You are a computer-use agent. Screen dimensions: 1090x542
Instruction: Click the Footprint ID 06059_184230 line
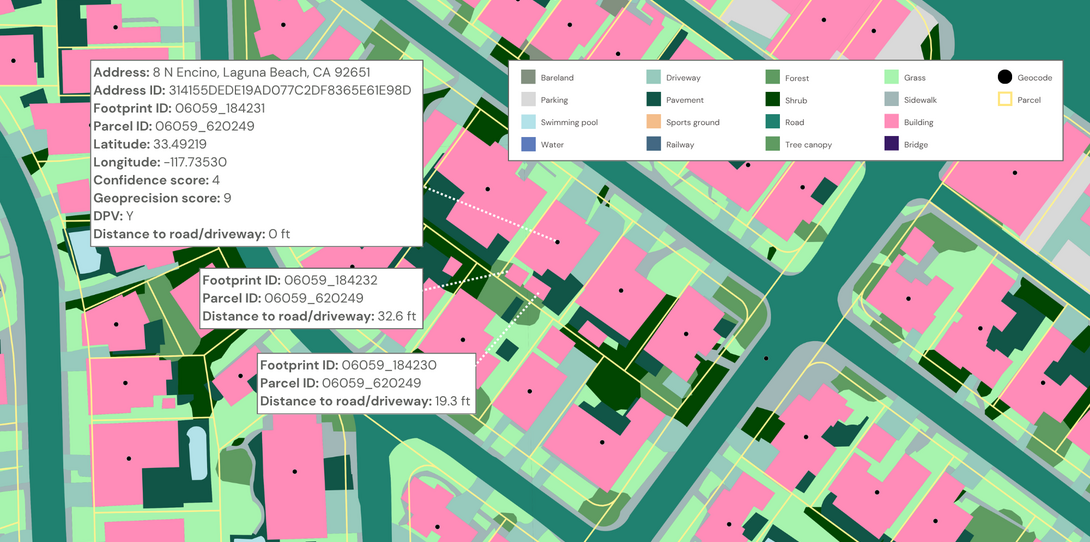[346, 365]
